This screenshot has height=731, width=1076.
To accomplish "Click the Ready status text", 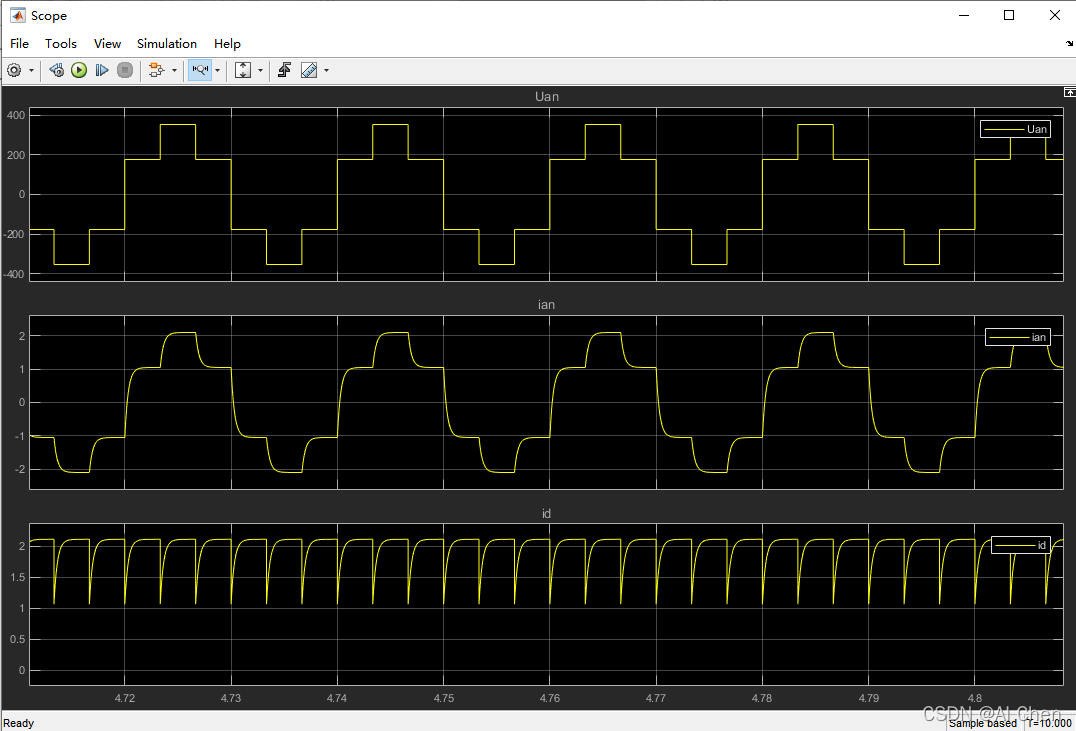I will coord(19,723).
